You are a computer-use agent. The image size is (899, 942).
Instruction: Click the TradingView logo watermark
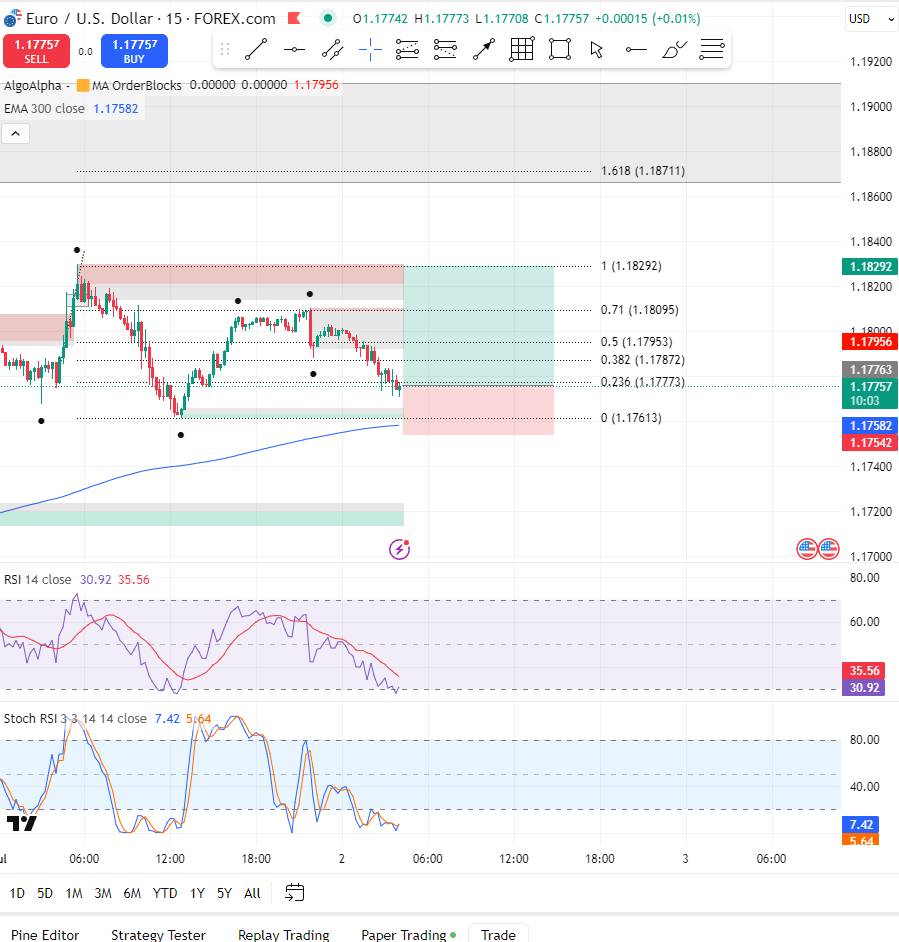22,824
